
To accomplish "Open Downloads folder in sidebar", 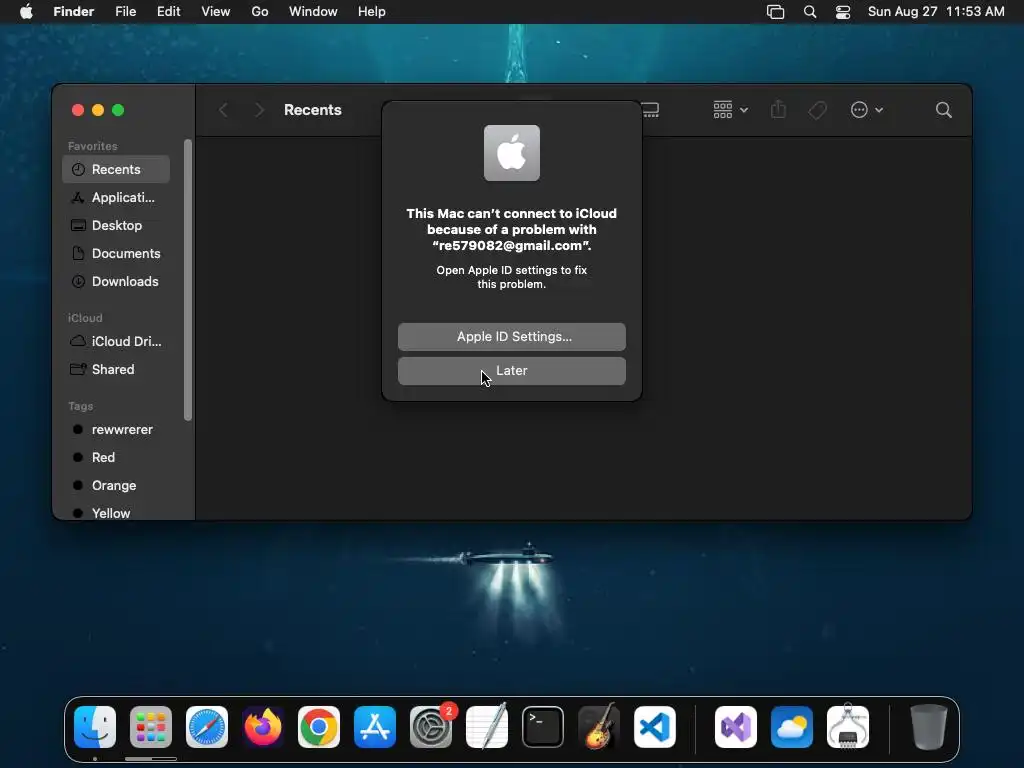I will click(116, 281).
